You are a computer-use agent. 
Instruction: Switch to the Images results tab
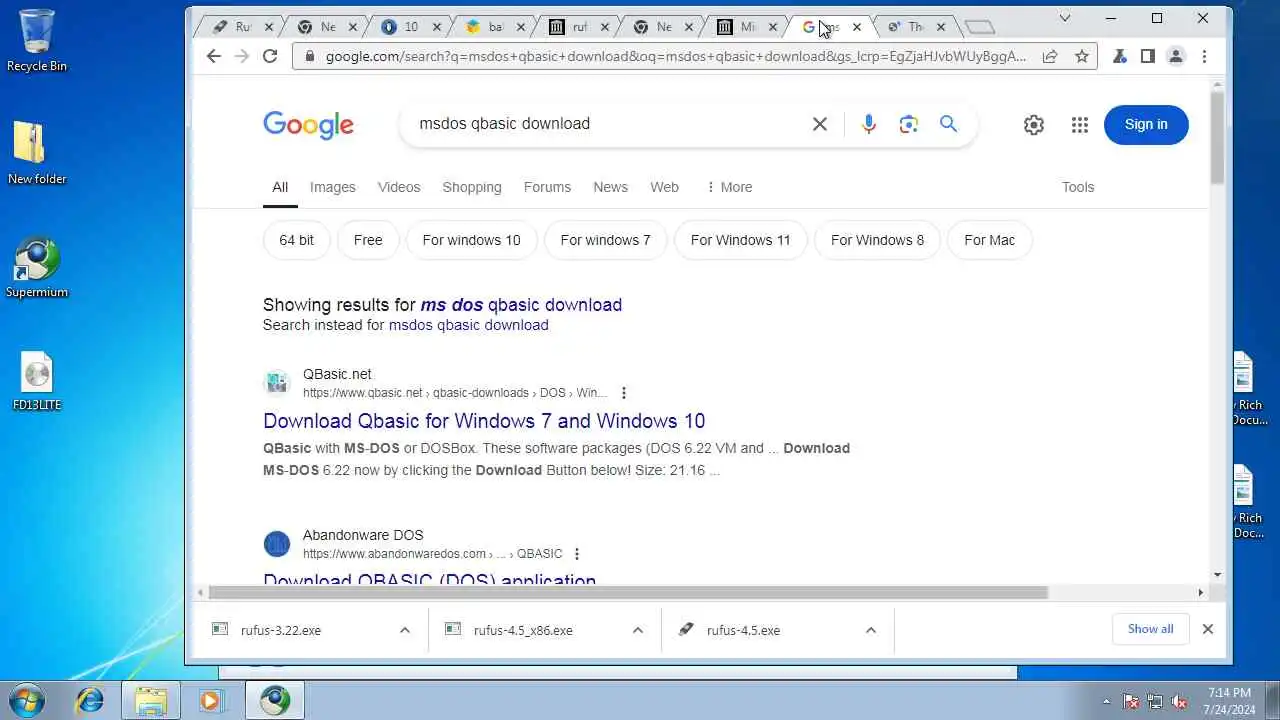point(333,187)
